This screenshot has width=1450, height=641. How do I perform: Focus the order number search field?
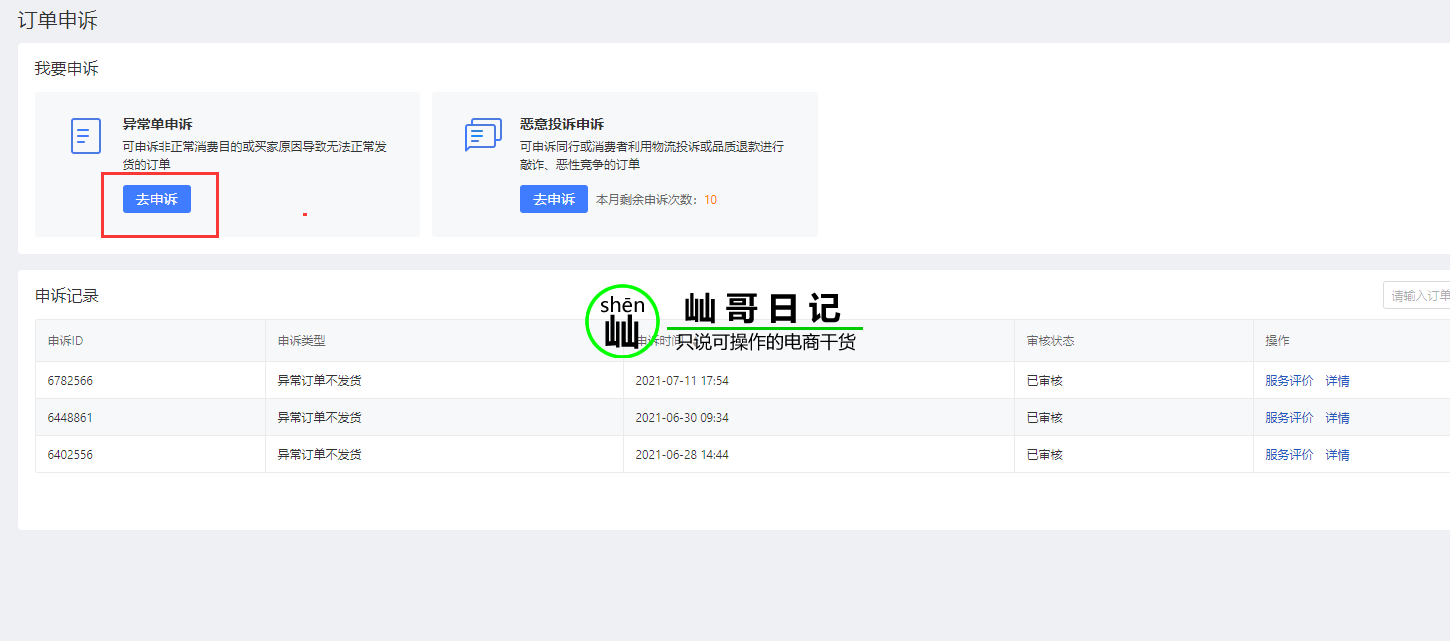click(x=1416, y=295)
